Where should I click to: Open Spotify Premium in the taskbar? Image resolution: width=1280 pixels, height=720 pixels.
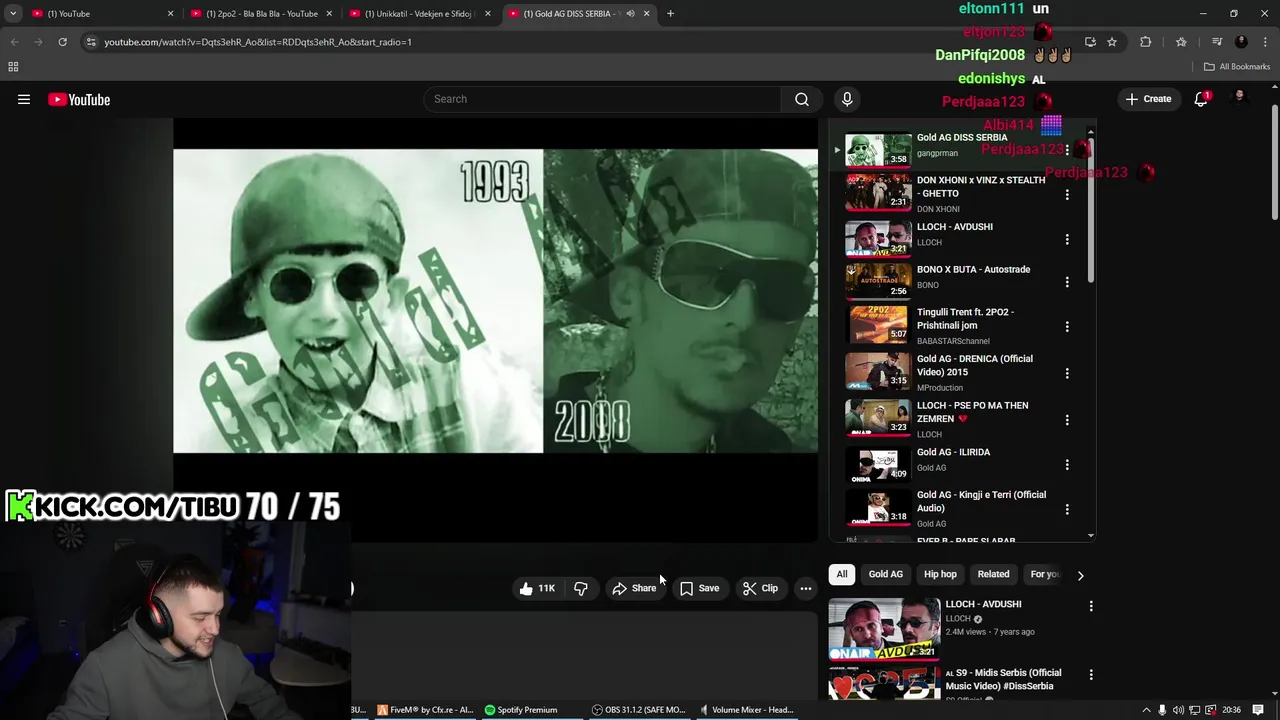coord(521,710)
